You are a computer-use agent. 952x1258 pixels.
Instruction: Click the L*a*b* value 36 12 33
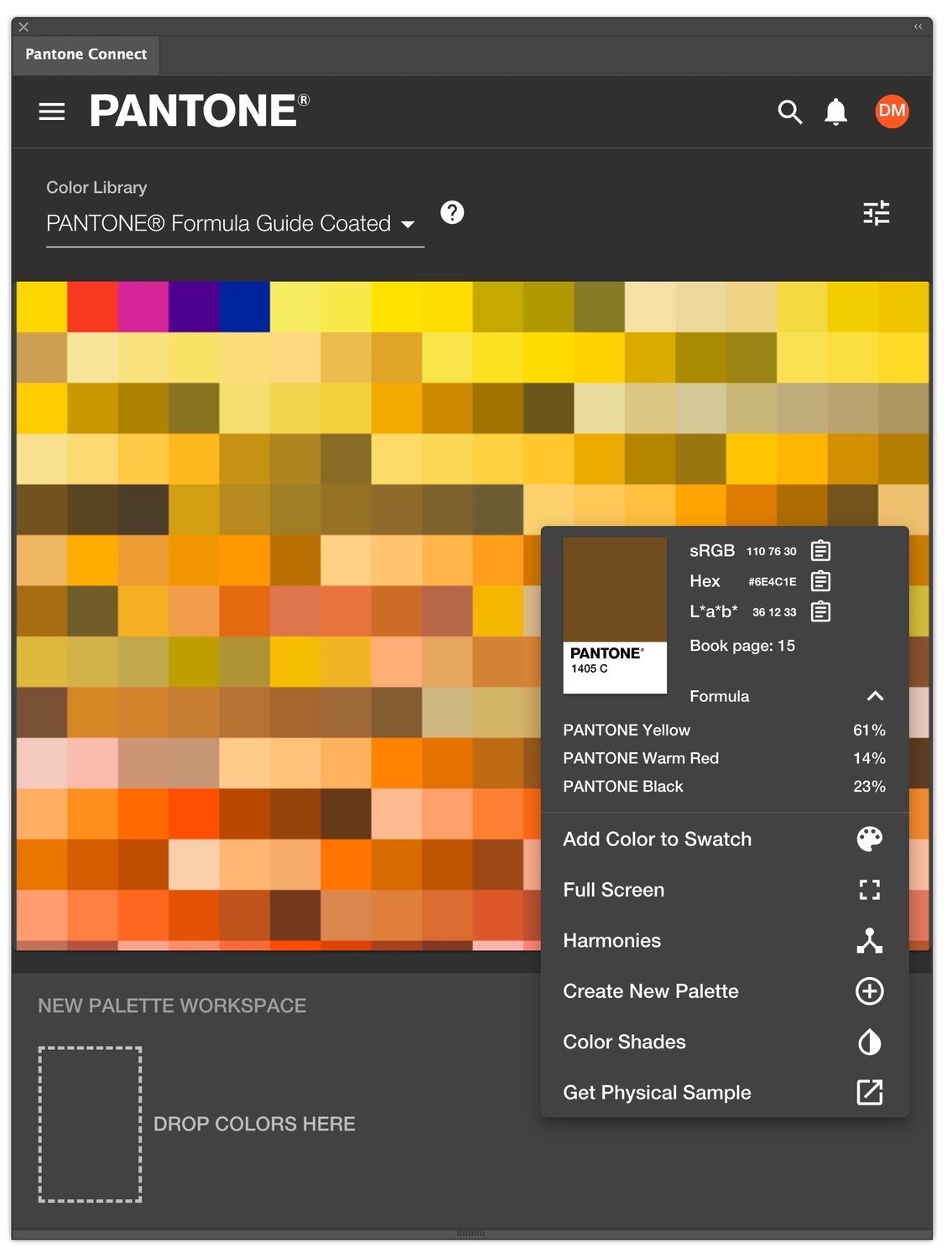(774, 612)
